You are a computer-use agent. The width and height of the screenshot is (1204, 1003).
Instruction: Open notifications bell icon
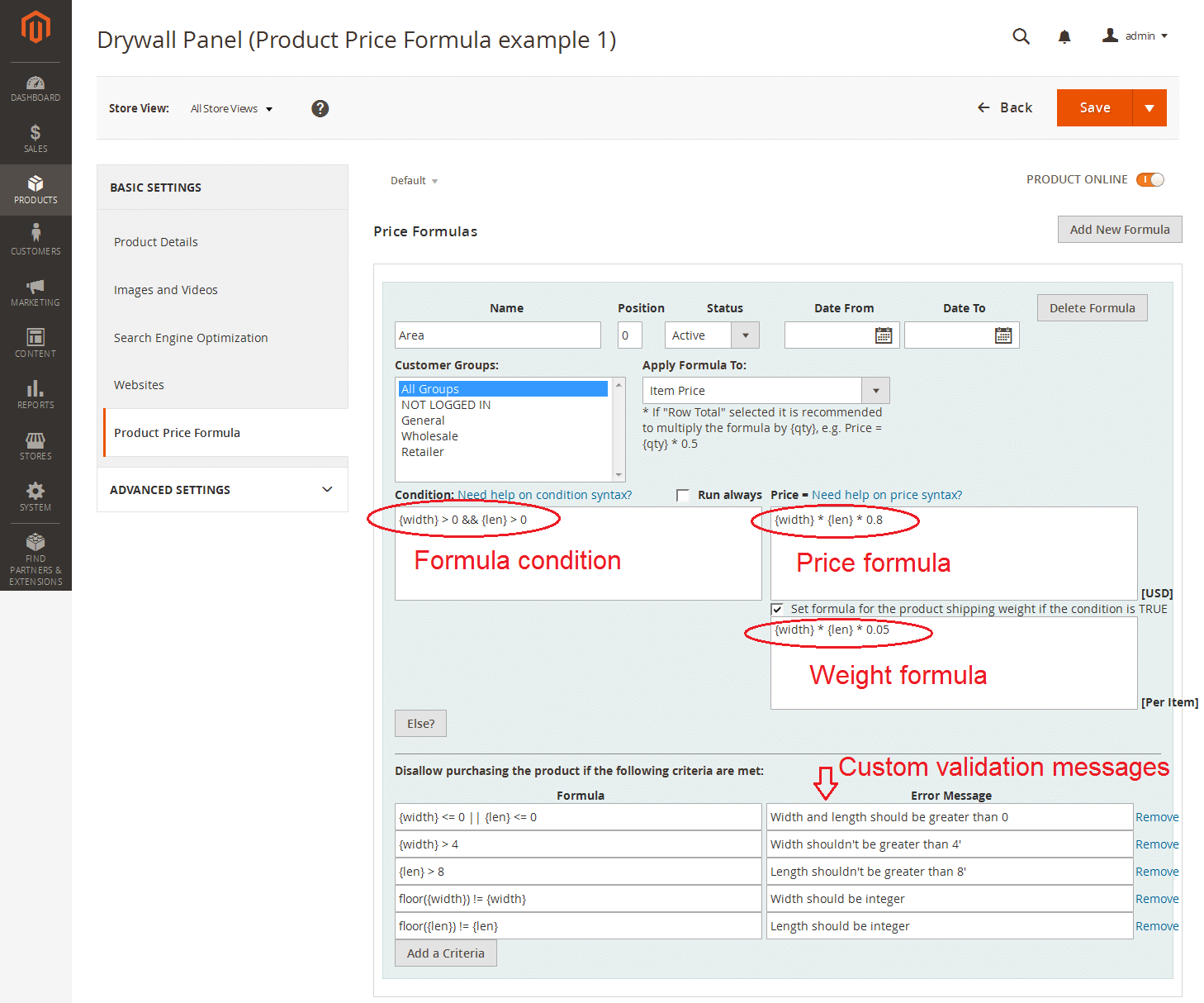[x=1064, y=36]
